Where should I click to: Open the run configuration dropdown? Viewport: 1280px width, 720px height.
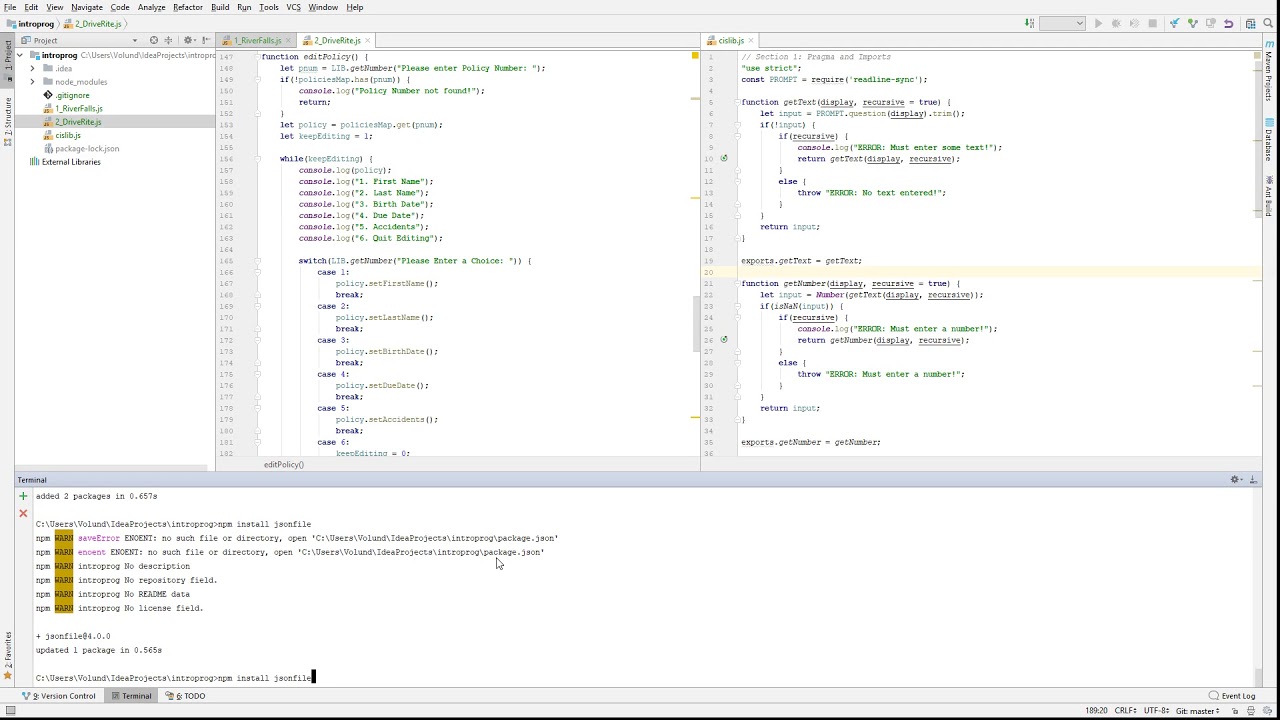tap(1062, 23)
